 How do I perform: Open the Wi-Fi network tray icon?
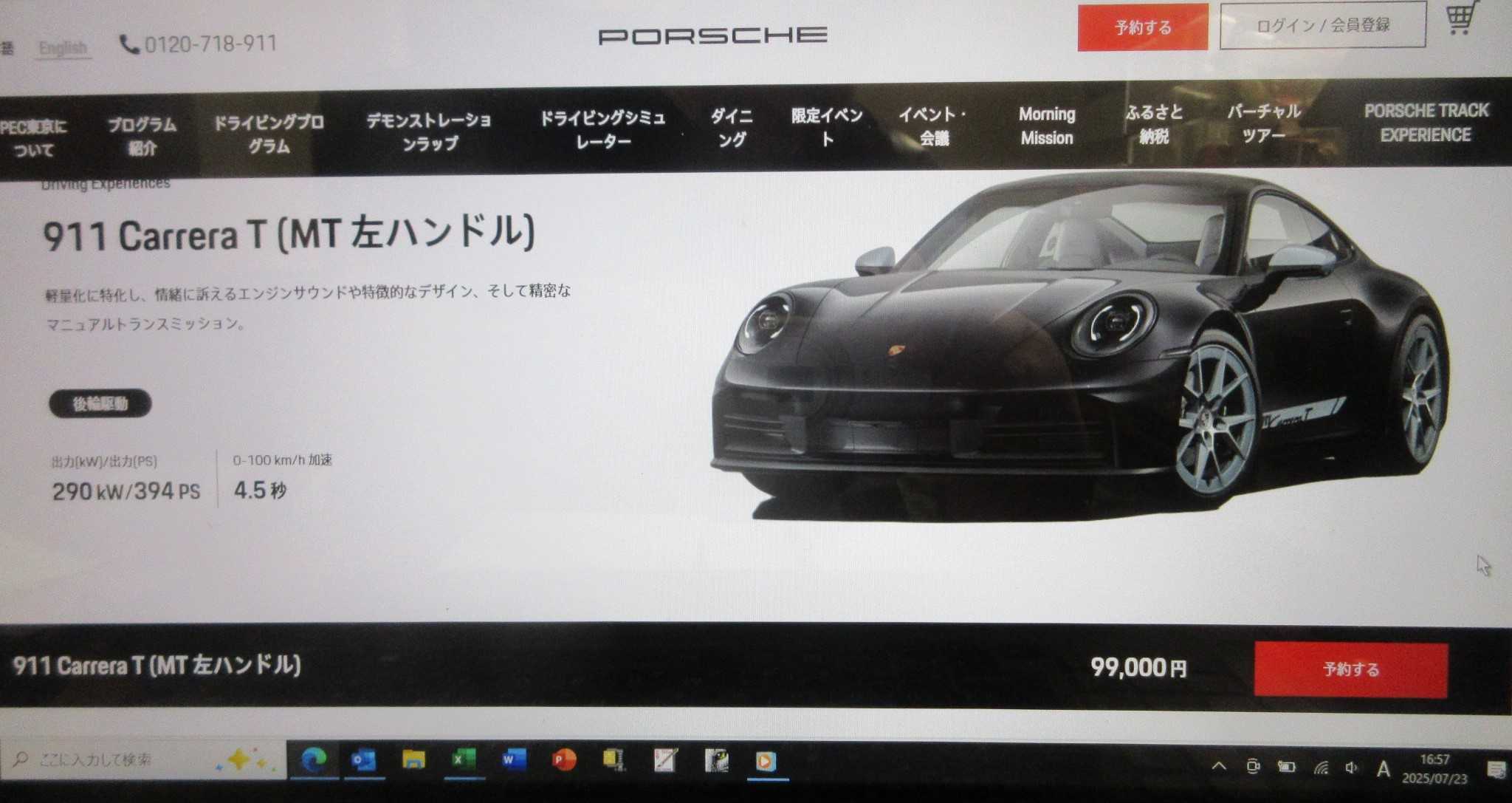click(x=1321, y=768)
